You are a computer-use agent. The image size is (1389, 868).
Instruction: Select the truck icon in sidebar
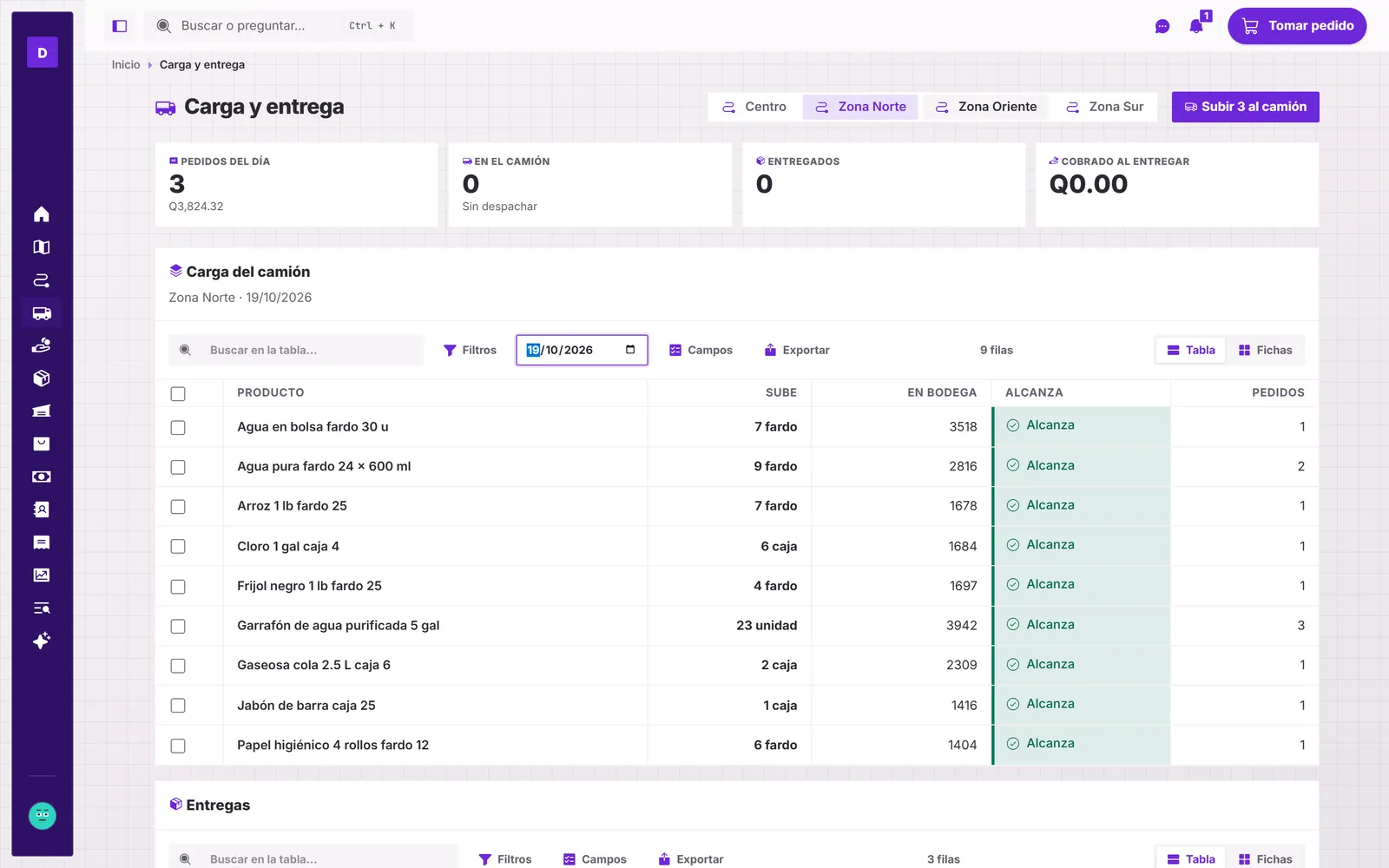[42, 313]
